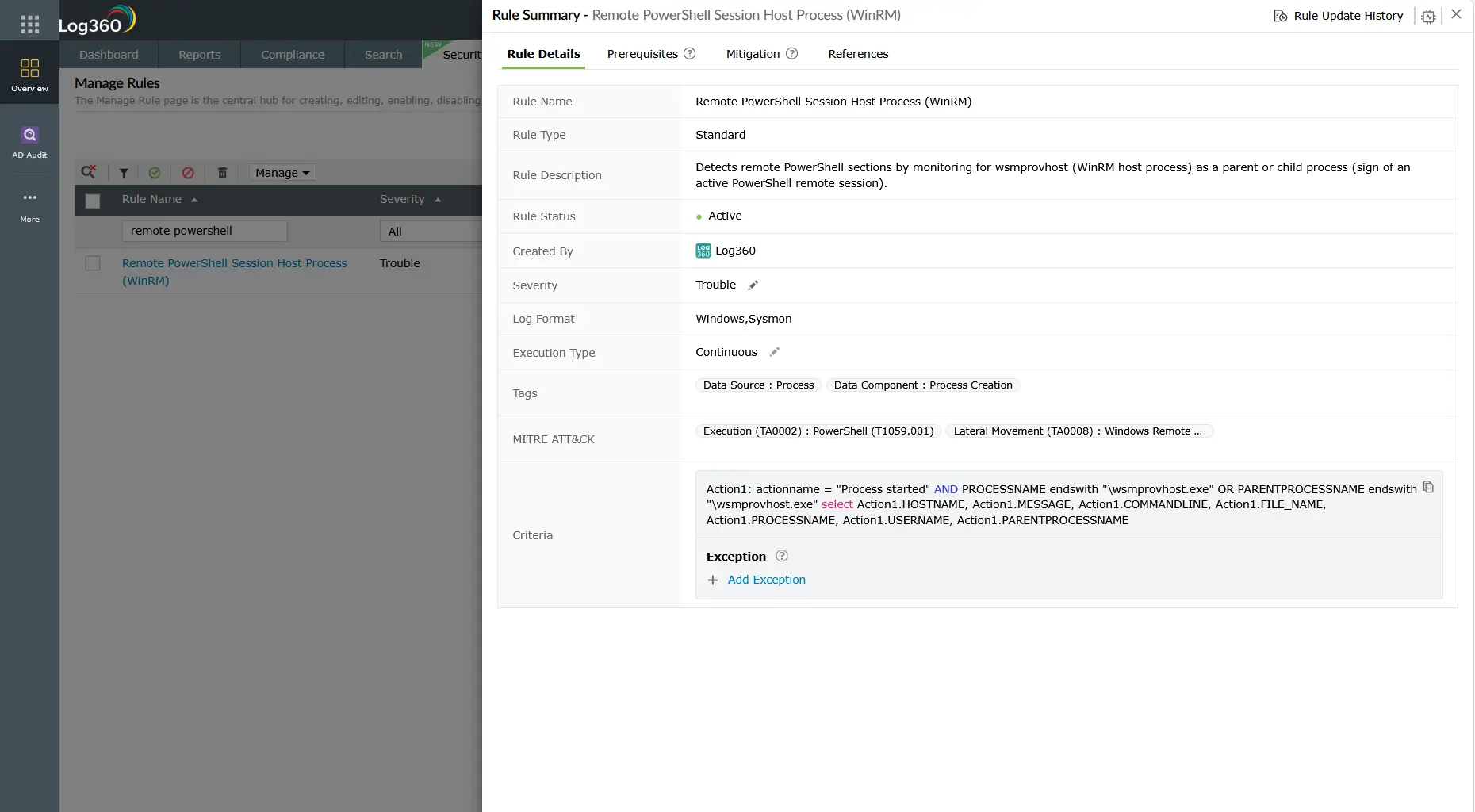Switch to the References tab

pyautogui.click(x=858, y=54)
